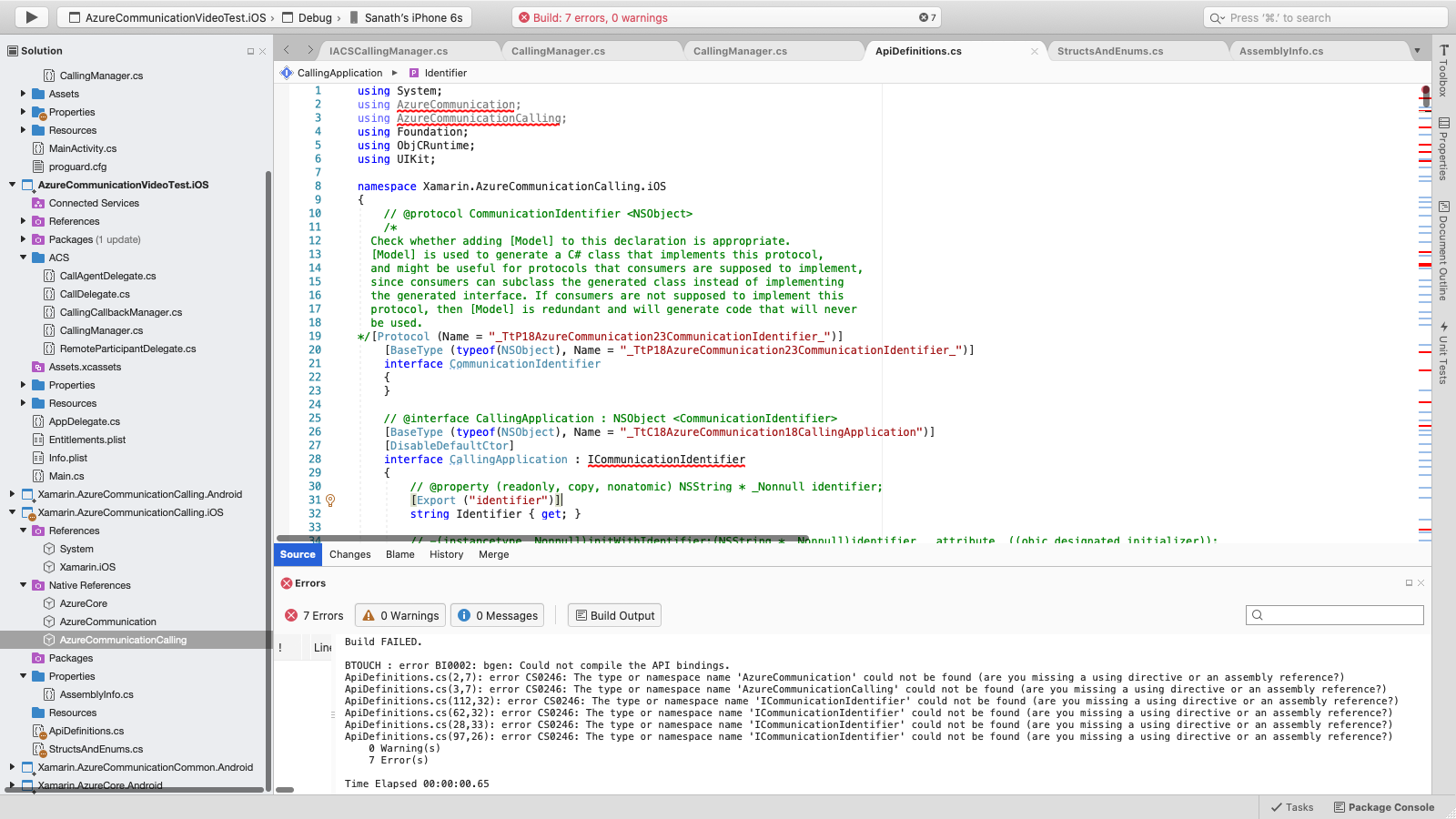Viewport: 1456px width, 819px height.
Task: Click the errors search field
Action: point(1335,615)
